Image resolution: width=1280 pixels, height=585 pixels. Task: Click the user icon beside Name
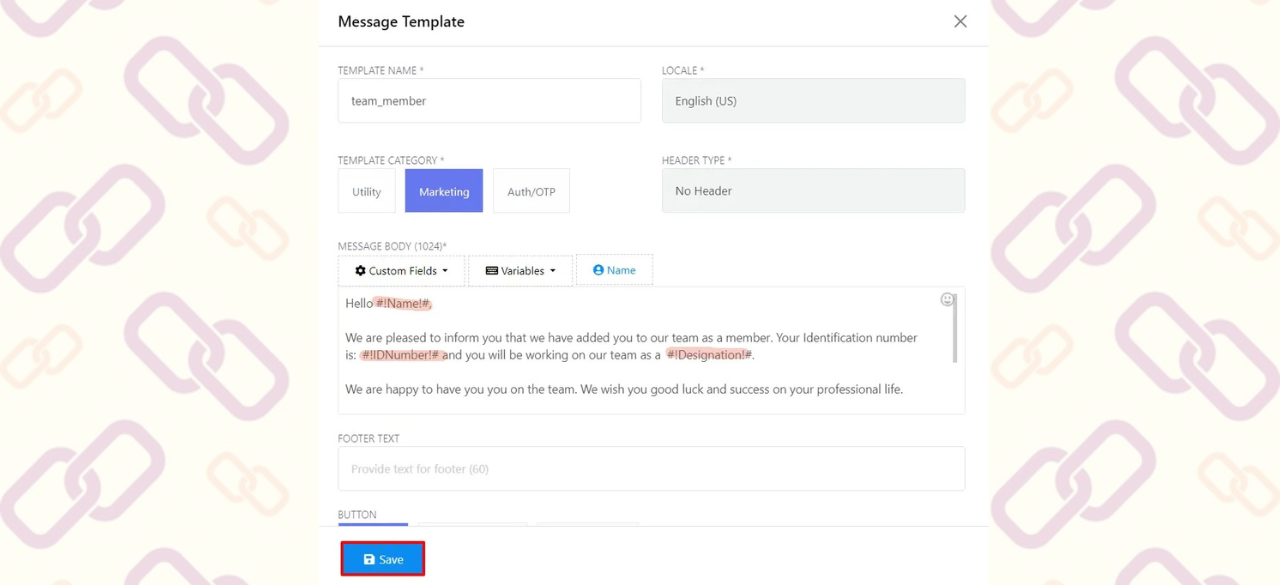pos(598,270)
